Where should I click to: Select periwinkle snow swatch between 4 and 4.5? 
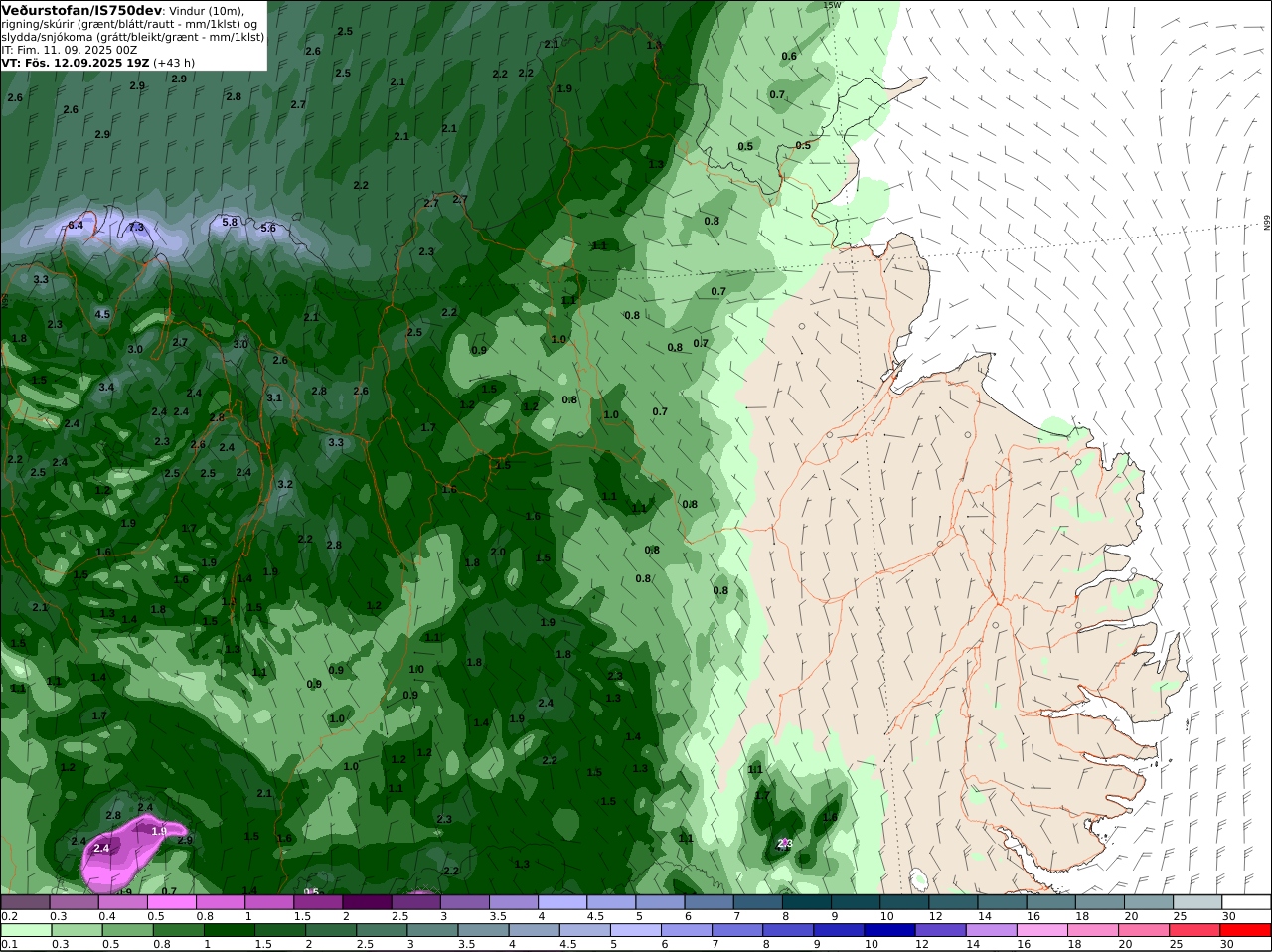[562, 902]
